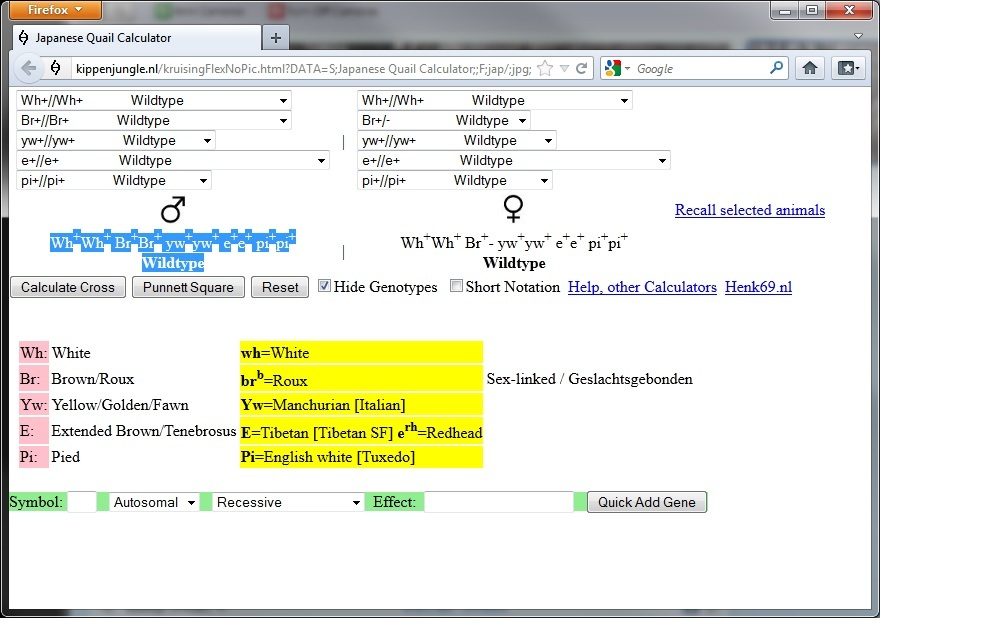Open the male Wh+//Wh+ Wildtype dropdown
Screen dimensions: 1008x630
pos(154,100)
